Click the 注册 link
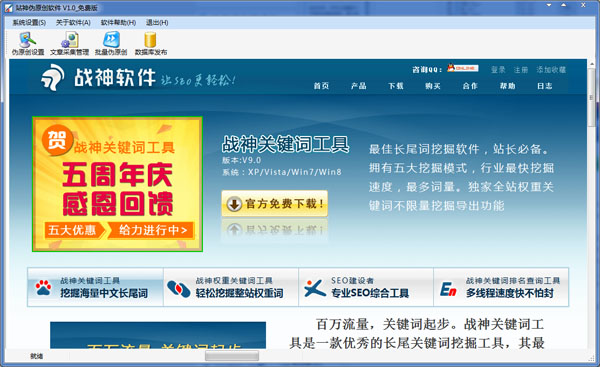Viewport: 600px width, 367px height. click(521, 70)
